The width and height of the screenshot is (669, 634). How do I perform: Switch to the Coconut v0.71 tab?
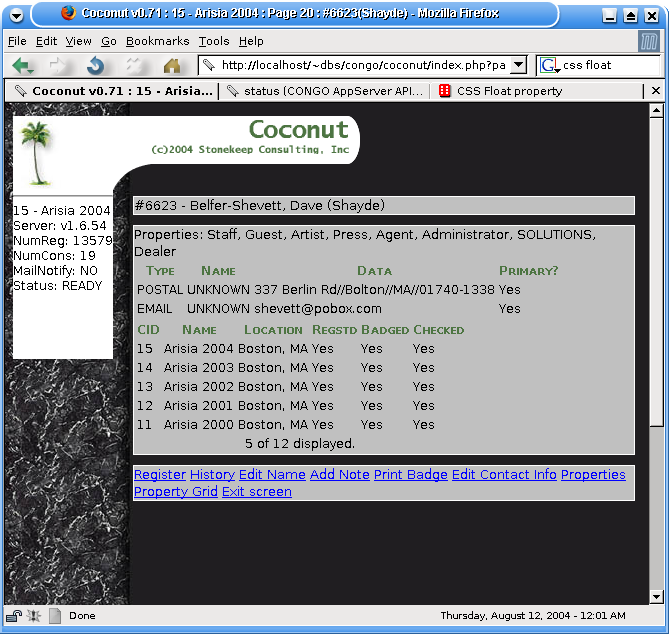click(x=113, y=91)
